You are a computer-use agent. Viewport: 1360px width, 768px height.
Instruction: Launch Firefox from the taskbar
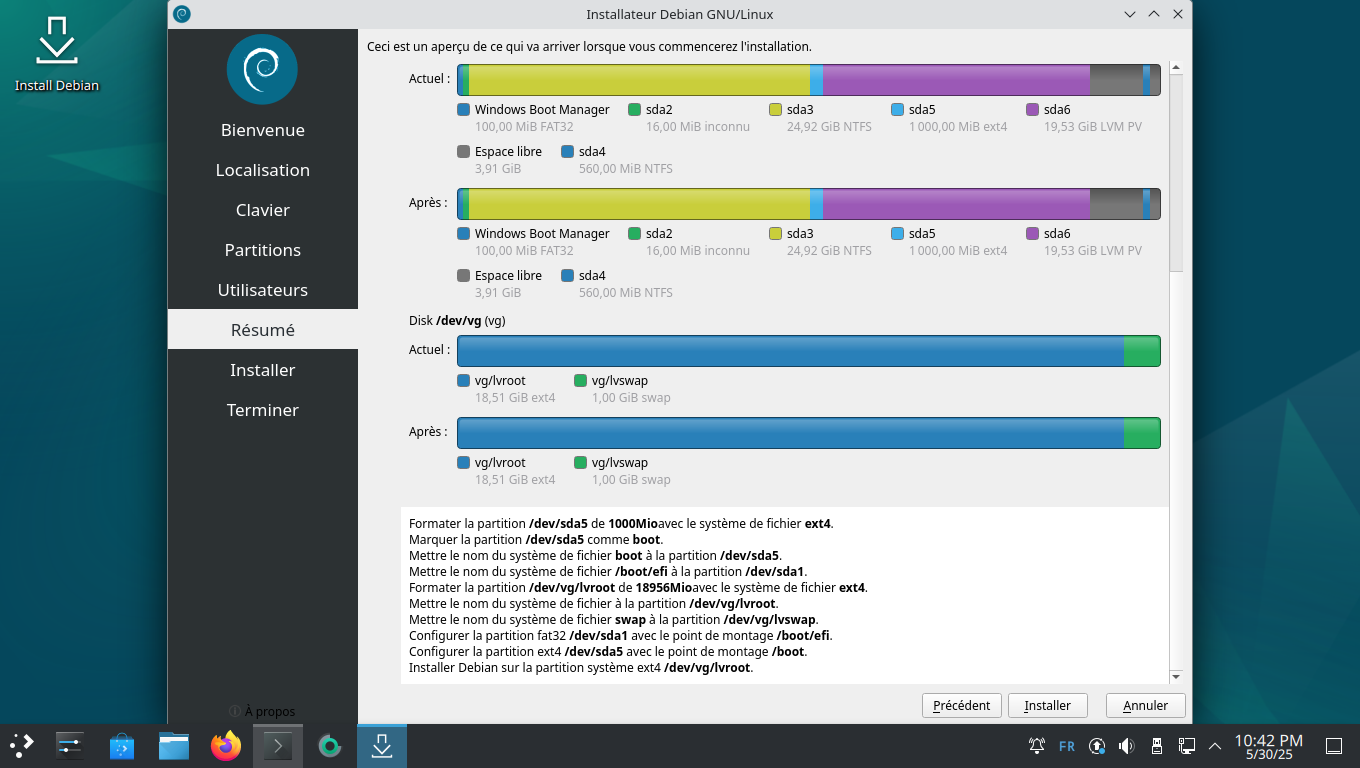226,745
